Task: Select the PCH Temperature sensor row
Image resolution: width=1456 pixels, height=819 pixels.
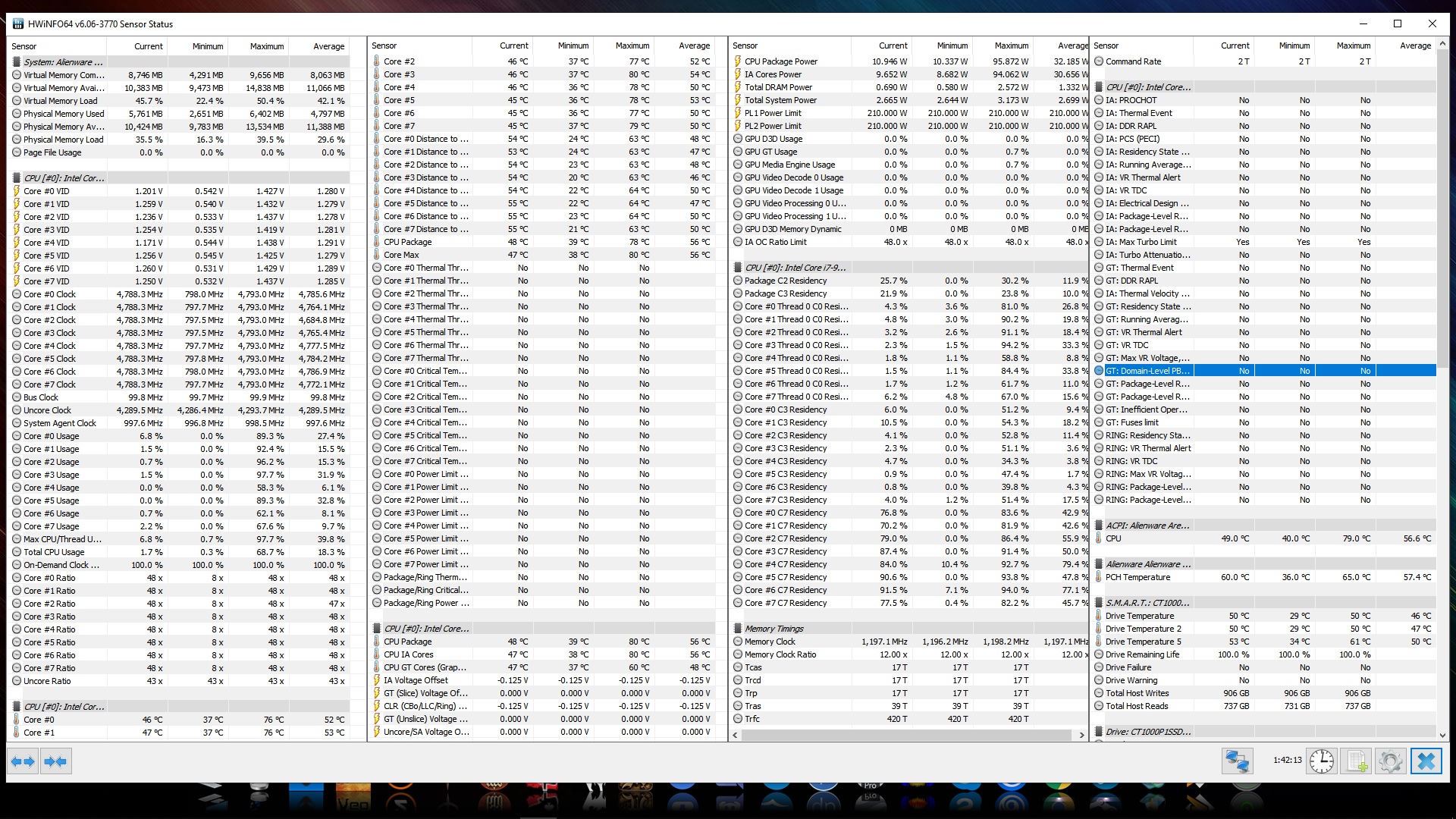Action: (x=1137, y=577)
